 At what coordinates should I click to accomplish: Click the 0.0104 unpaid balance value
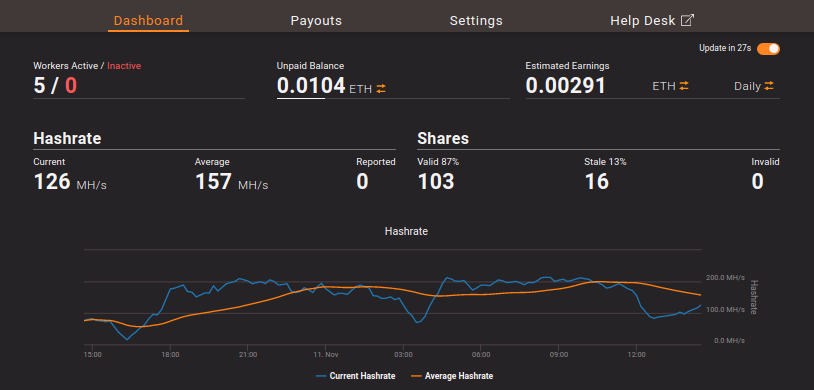coord(311,86)
